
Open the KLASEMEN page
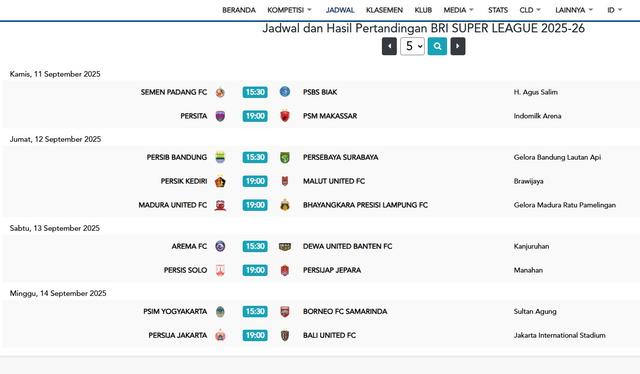click(384, 10)
